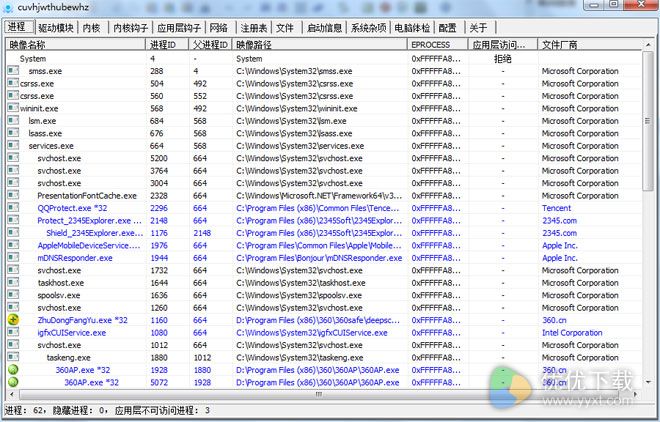Screen dimensions: 660x422
Task: Click the taskeng.exe row icon
Action: tap(13, 357)
